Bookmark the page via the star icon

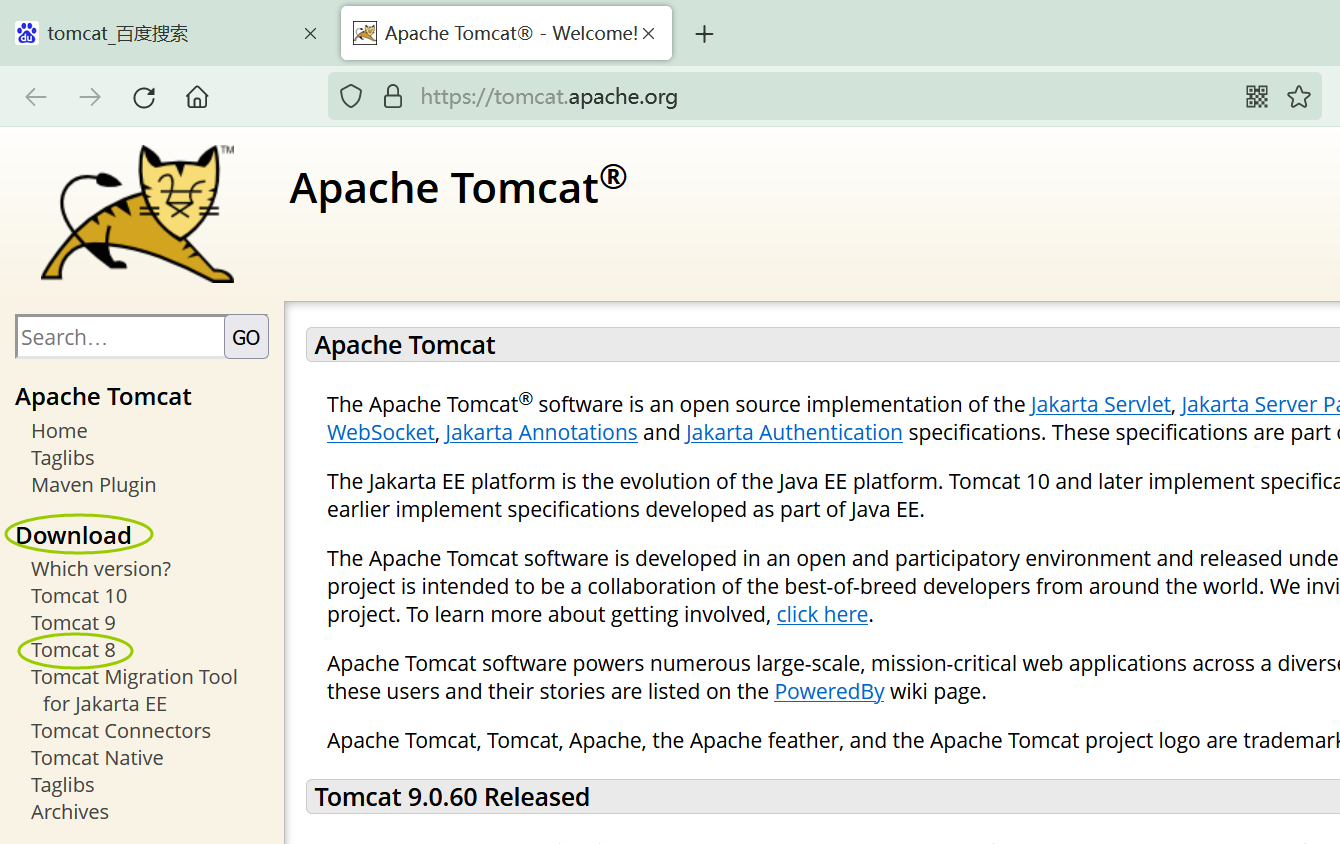pos(1299,96)
